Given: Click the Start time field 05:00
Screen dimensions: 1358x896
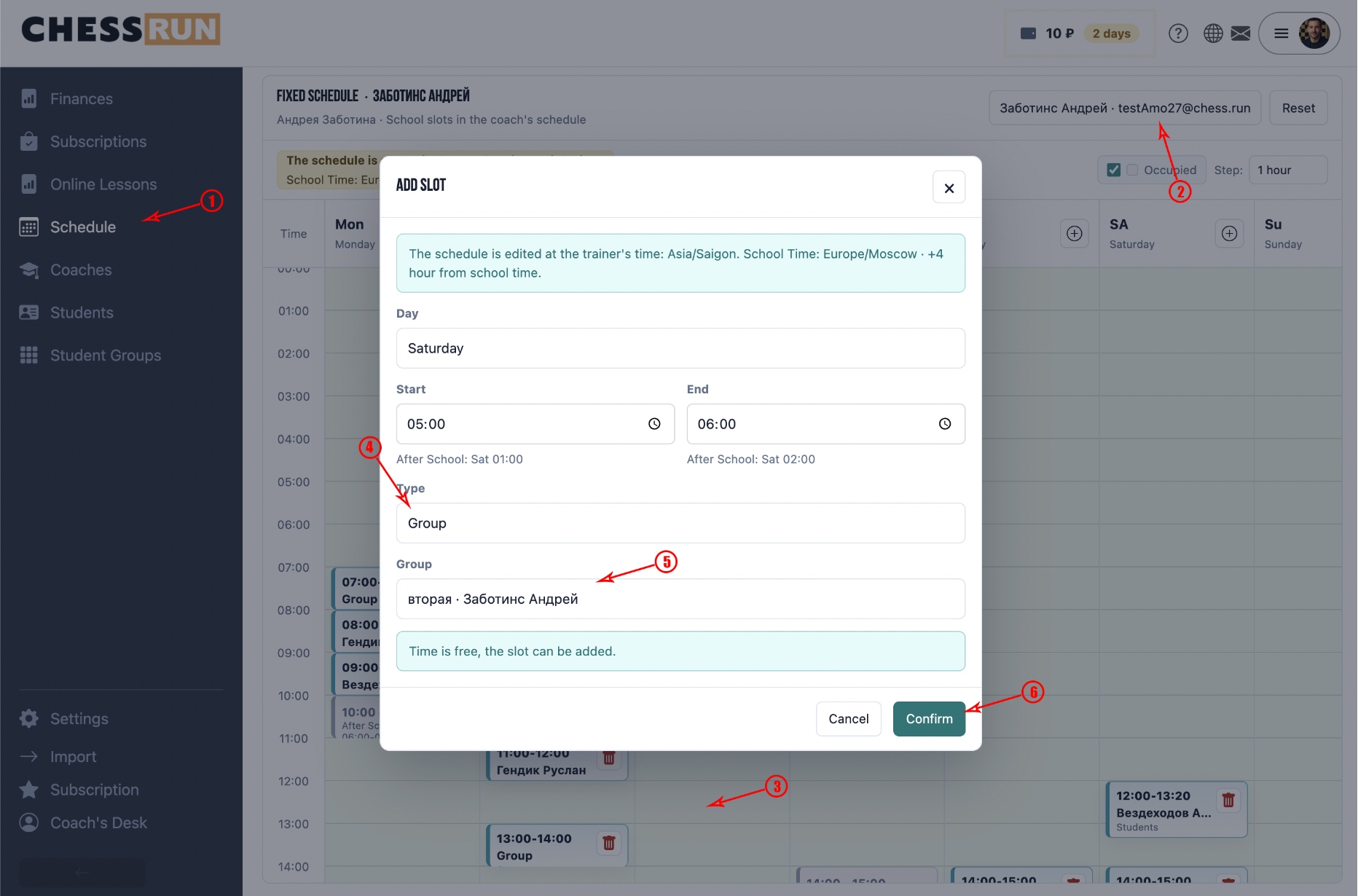Looking at the screenshot, I should [x=535, y=424].
